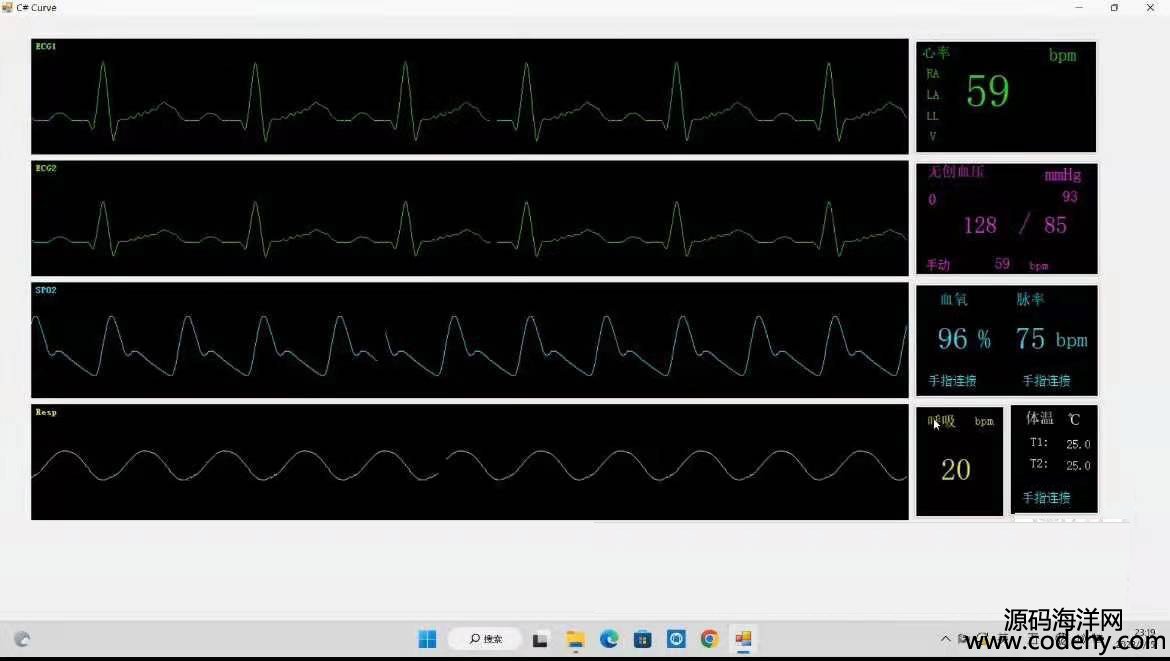Click the pulse rate value 75

tap(1030, 339)
